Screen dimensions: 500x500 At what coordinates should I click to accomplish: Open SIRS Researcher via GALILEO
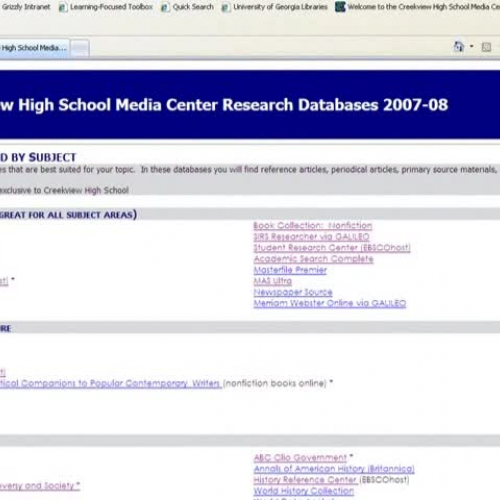click(x=311, y=237)
